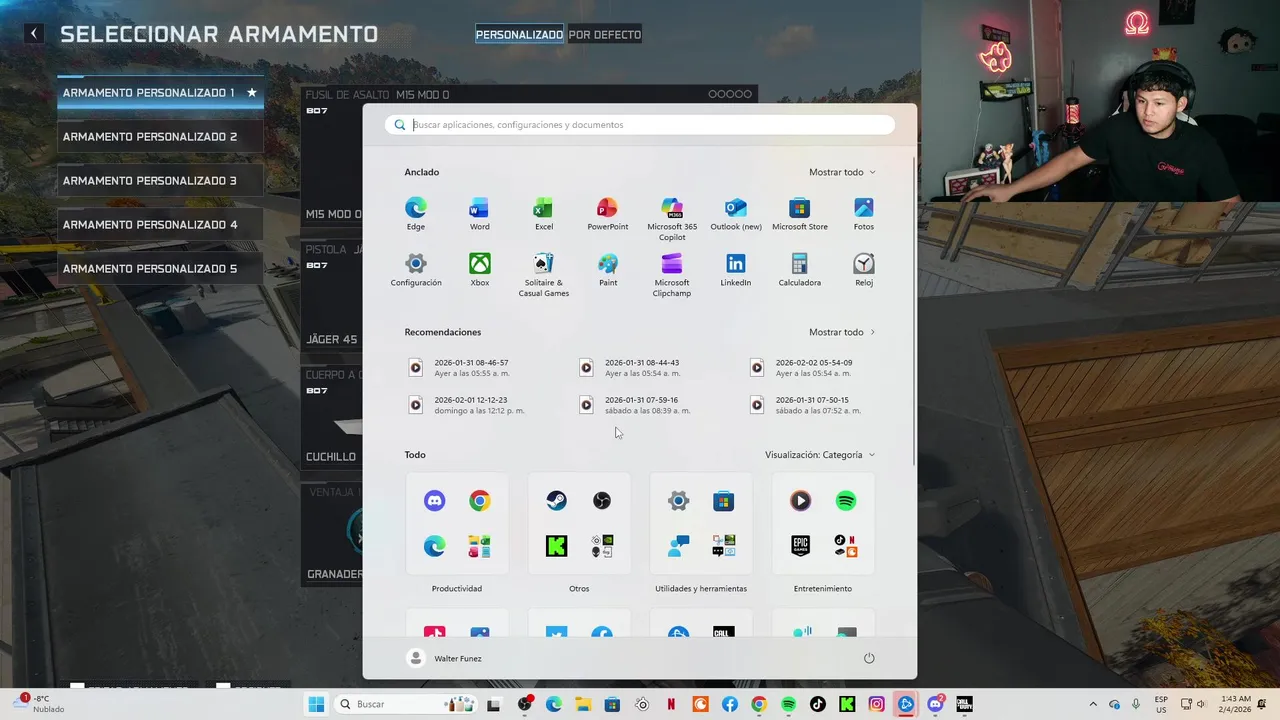1280x720 pixels.
Task: Launch the Fotos app
Action: click(x=864, y=214)
